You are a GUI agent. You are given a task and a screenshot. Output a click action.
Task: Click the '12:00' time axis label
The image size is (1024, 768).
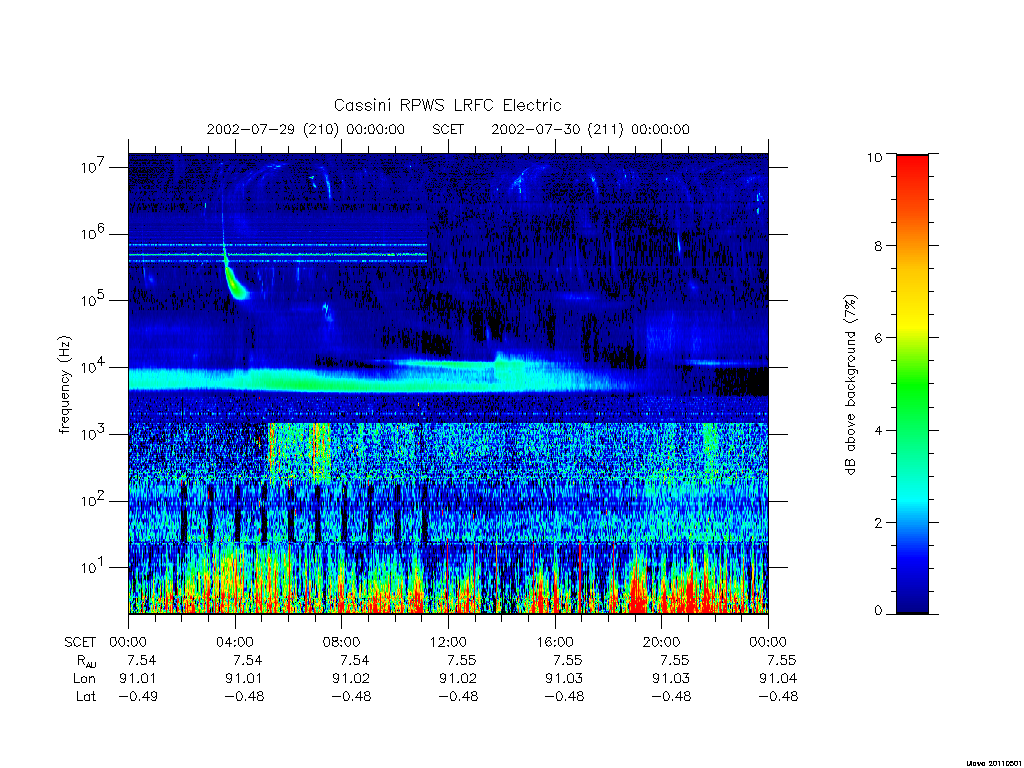(448, 642)
